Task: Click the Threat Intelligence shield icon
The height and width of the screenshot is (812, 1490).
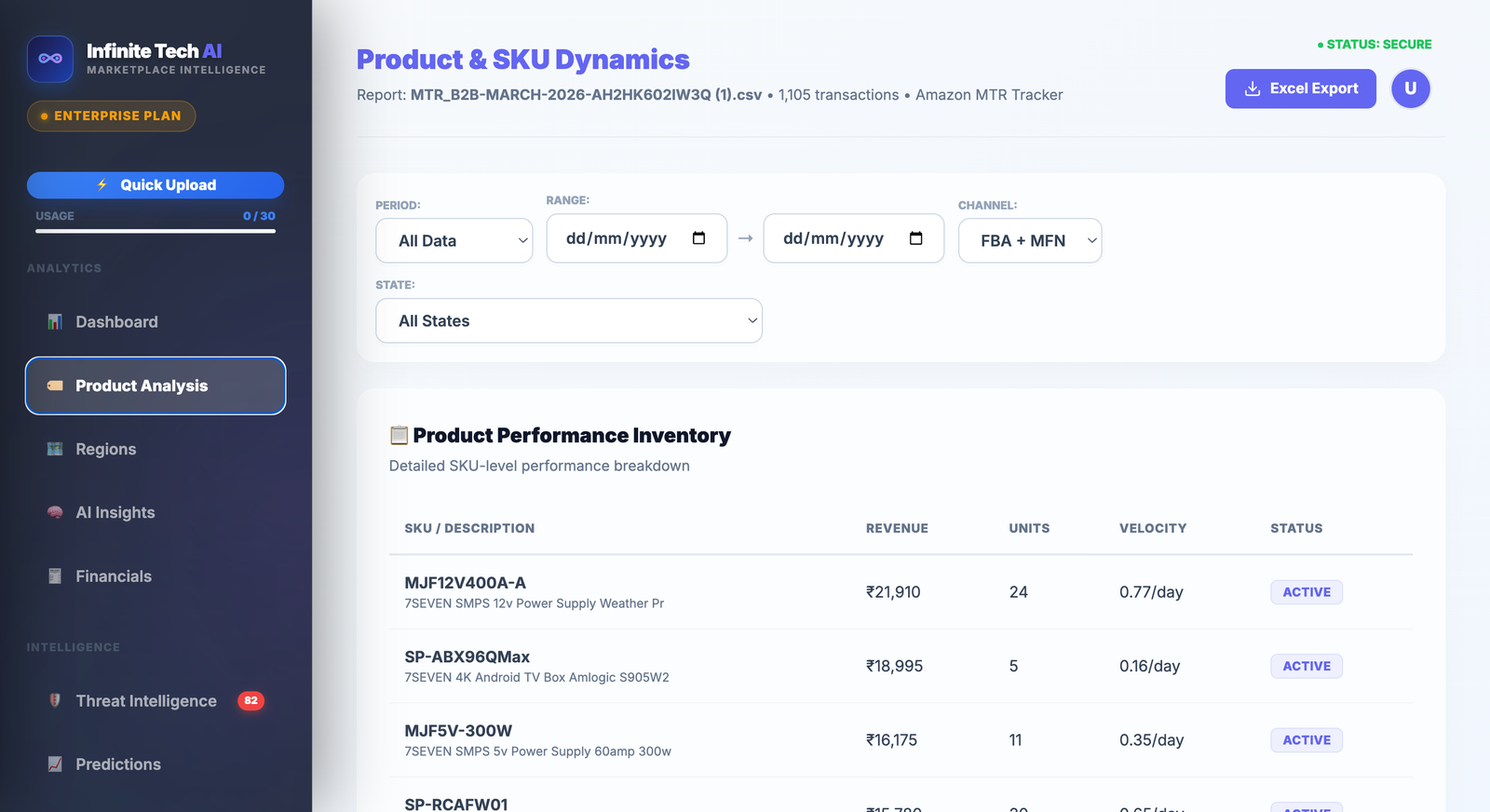Action: point(55,700)
